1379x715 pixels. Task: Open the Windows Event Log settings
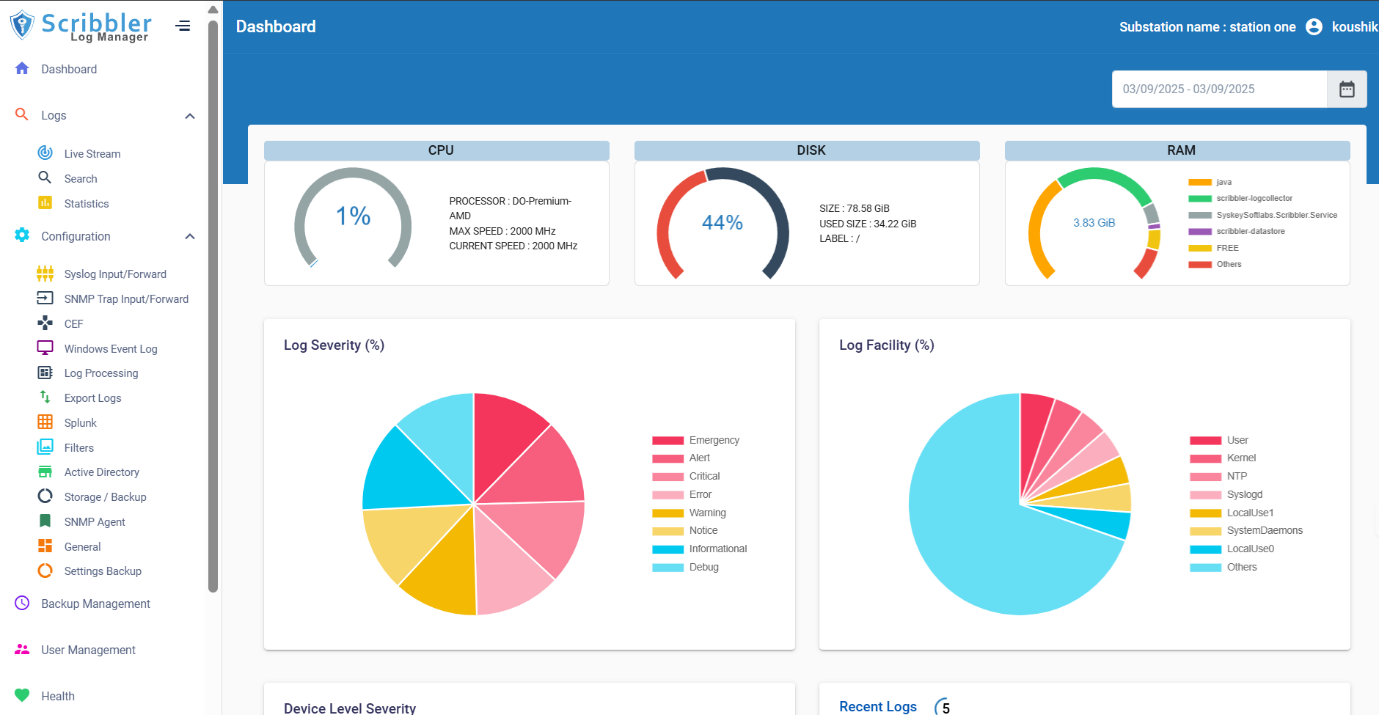pos(111,348)
